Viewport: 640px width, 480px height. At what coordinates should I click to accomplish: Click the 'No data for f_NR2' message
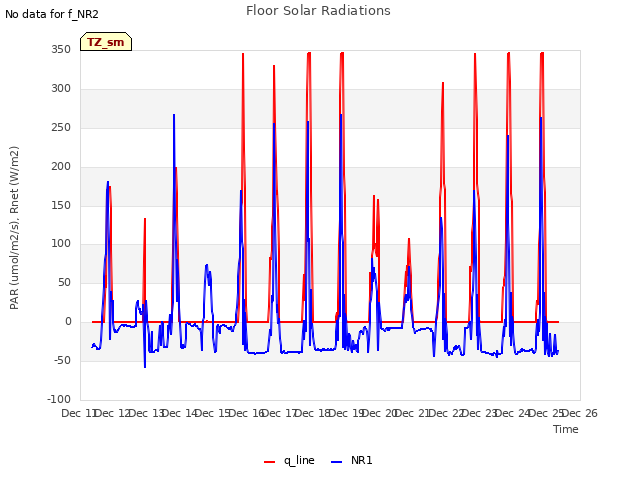coord(52,14)
